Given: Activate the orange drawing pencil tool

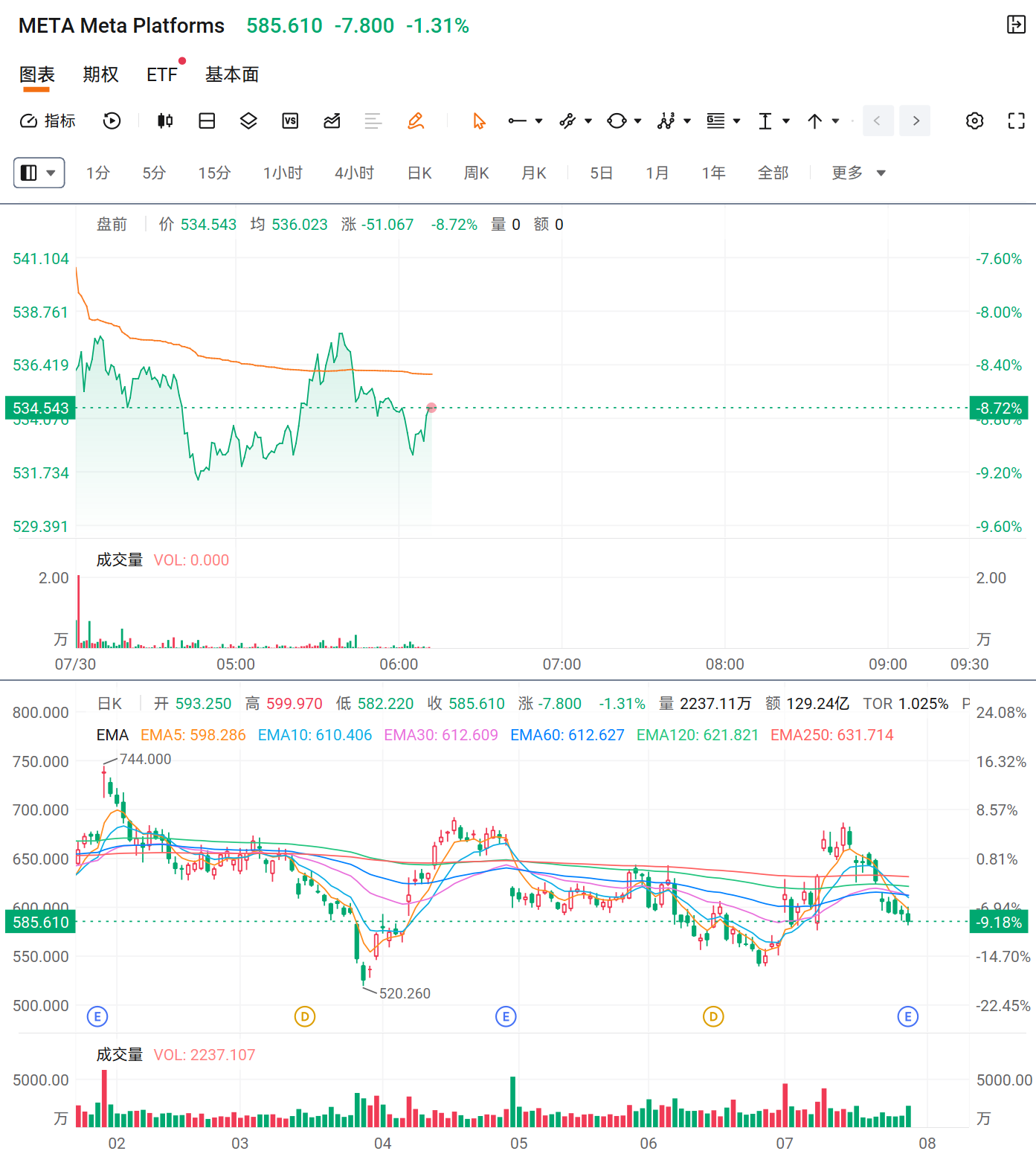Looking at the screenshot, I should (x=416, y=121).
